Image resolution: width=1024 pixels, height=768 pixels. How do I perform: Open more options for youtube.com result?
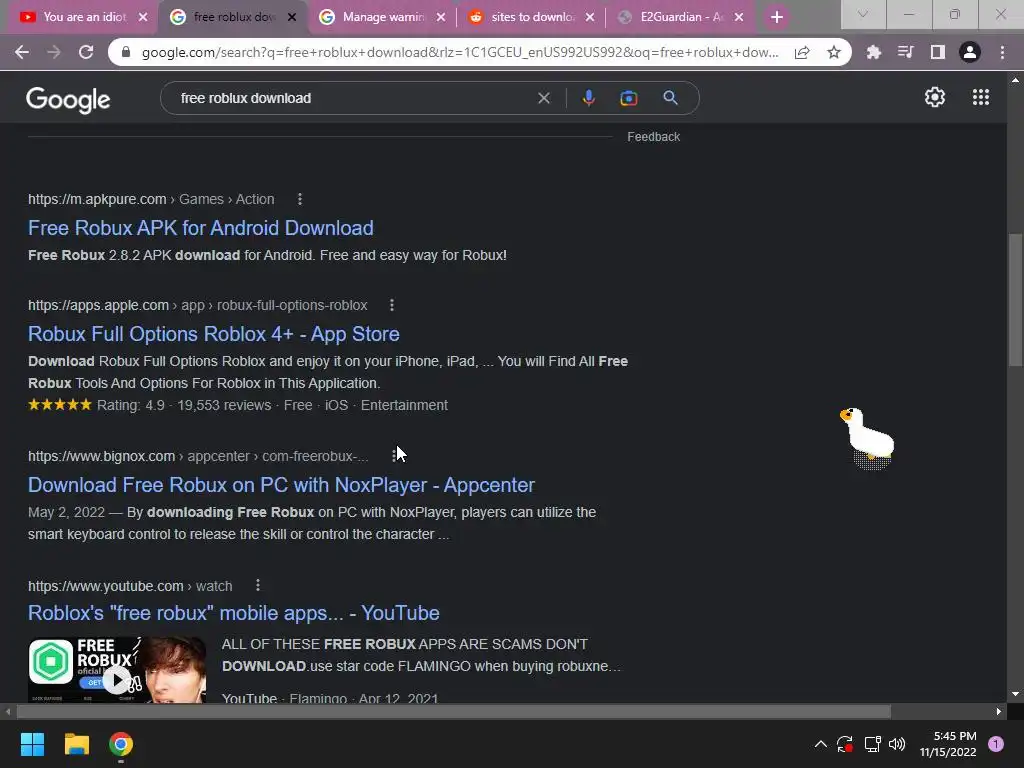(x=258, y=585)
